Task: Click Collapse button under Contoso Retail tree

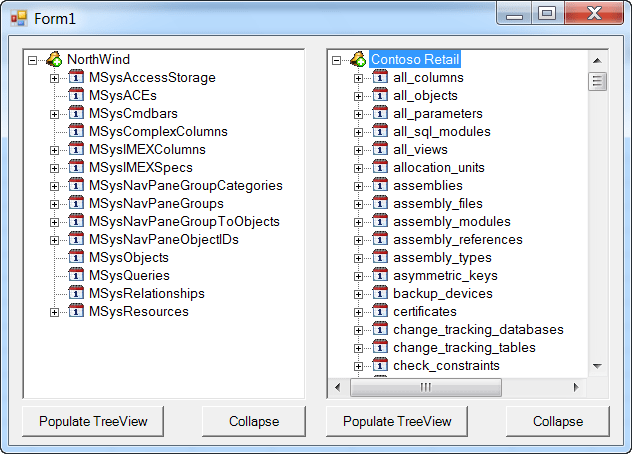Action: tap(558, 421)
